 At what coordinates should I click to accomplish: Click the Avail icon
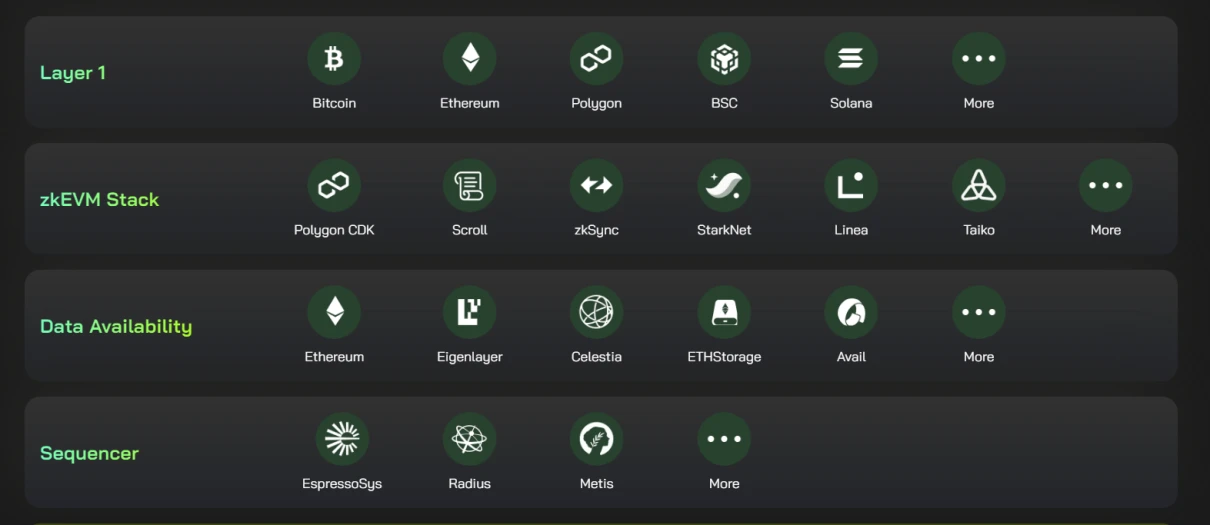(x=851, y=313)
